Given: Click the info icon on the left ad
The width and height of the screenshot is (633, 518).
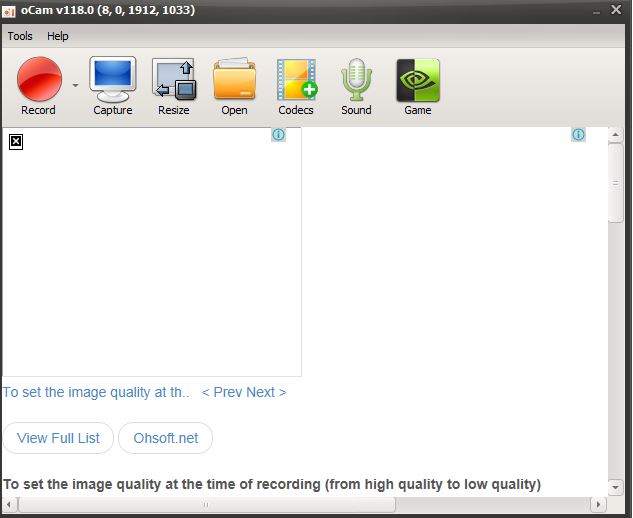Looking at the screenshot, I should coord(278,134).
